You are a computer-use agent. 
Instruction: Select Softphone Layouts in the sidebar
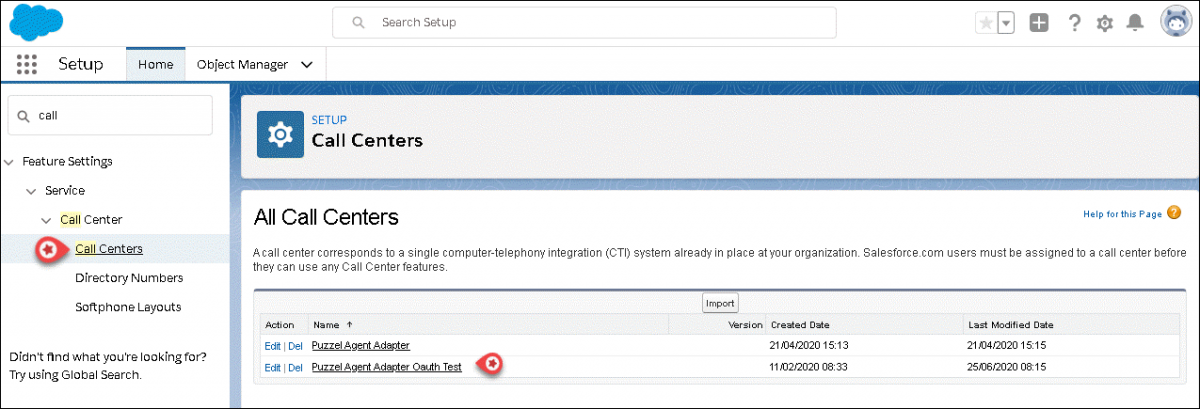(x=128, y=306)
